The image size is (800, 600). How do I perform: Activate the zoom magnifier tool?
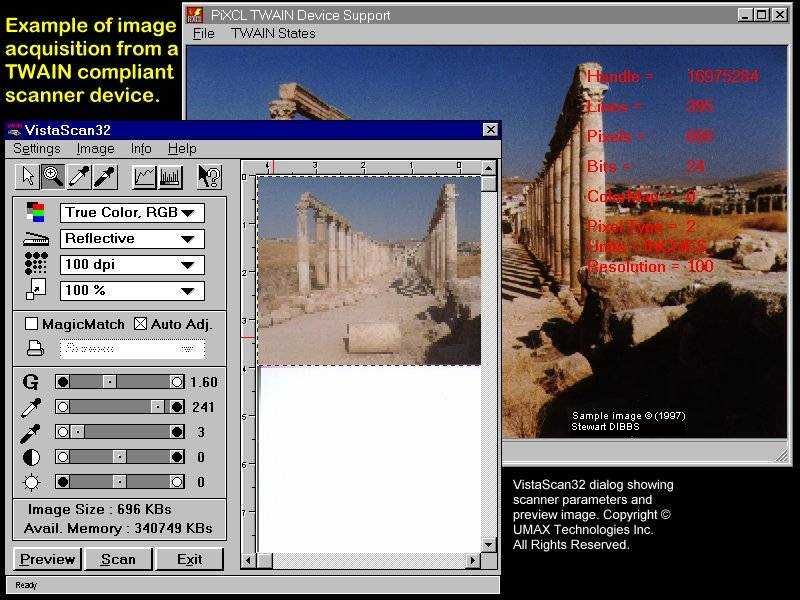pyautogui.click(x=51, y=177)
